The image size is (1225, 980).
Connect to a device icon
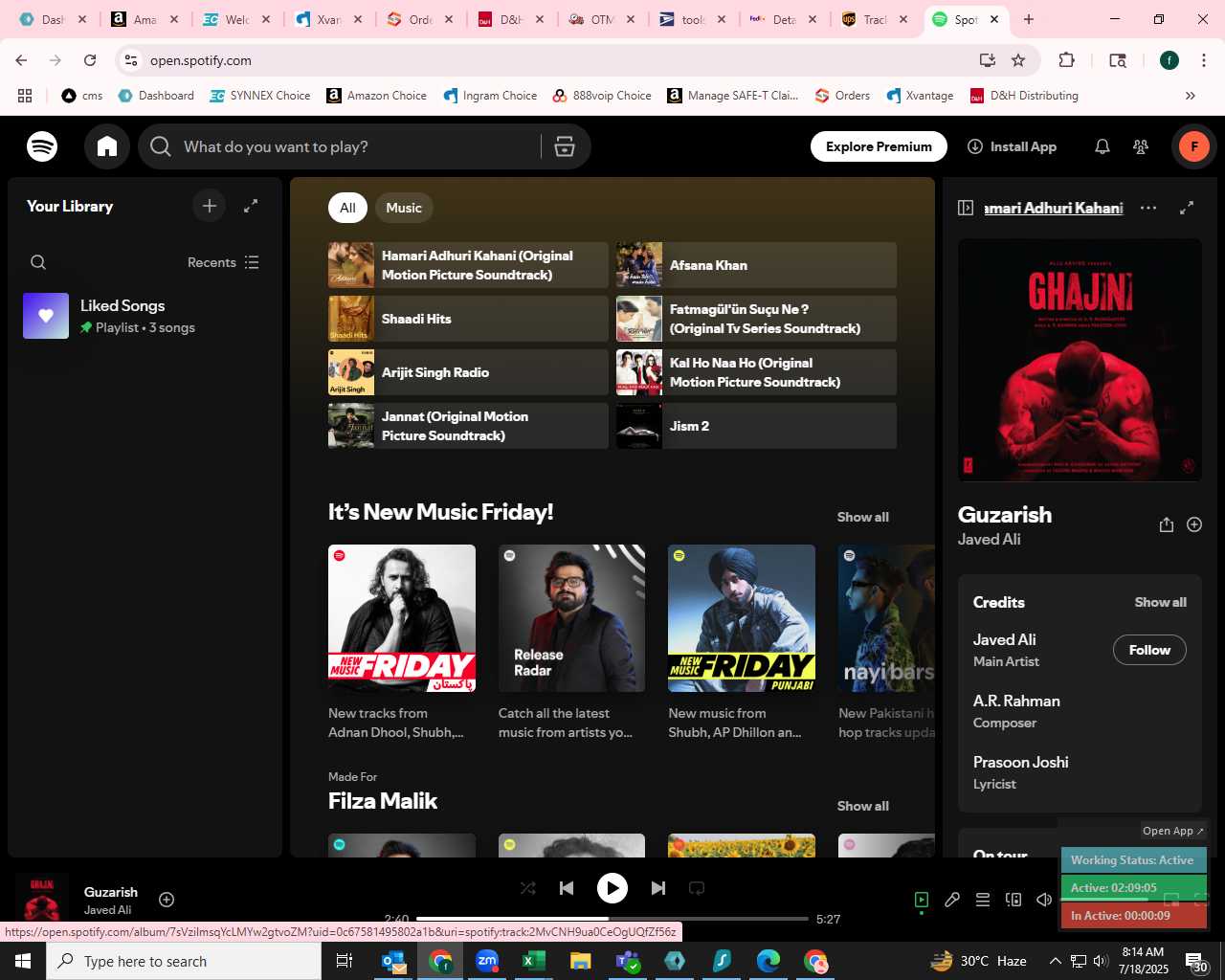pyautogui.click(x=1013, y=900)
